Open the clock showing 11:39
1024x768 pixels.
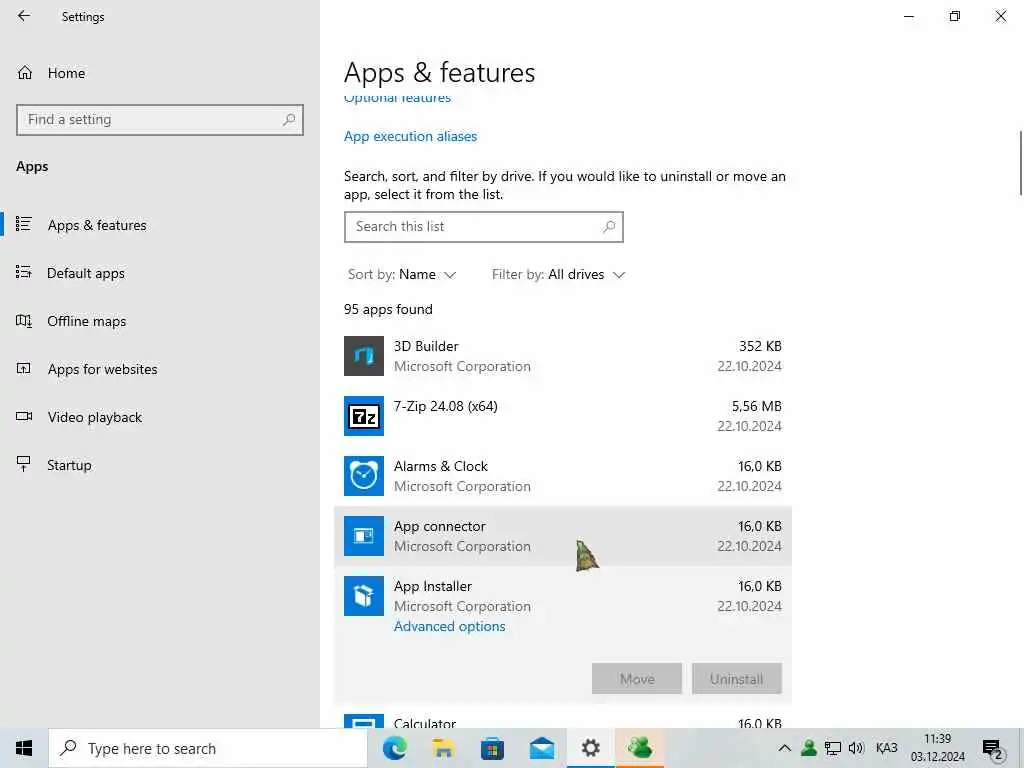tap(938, 748)
